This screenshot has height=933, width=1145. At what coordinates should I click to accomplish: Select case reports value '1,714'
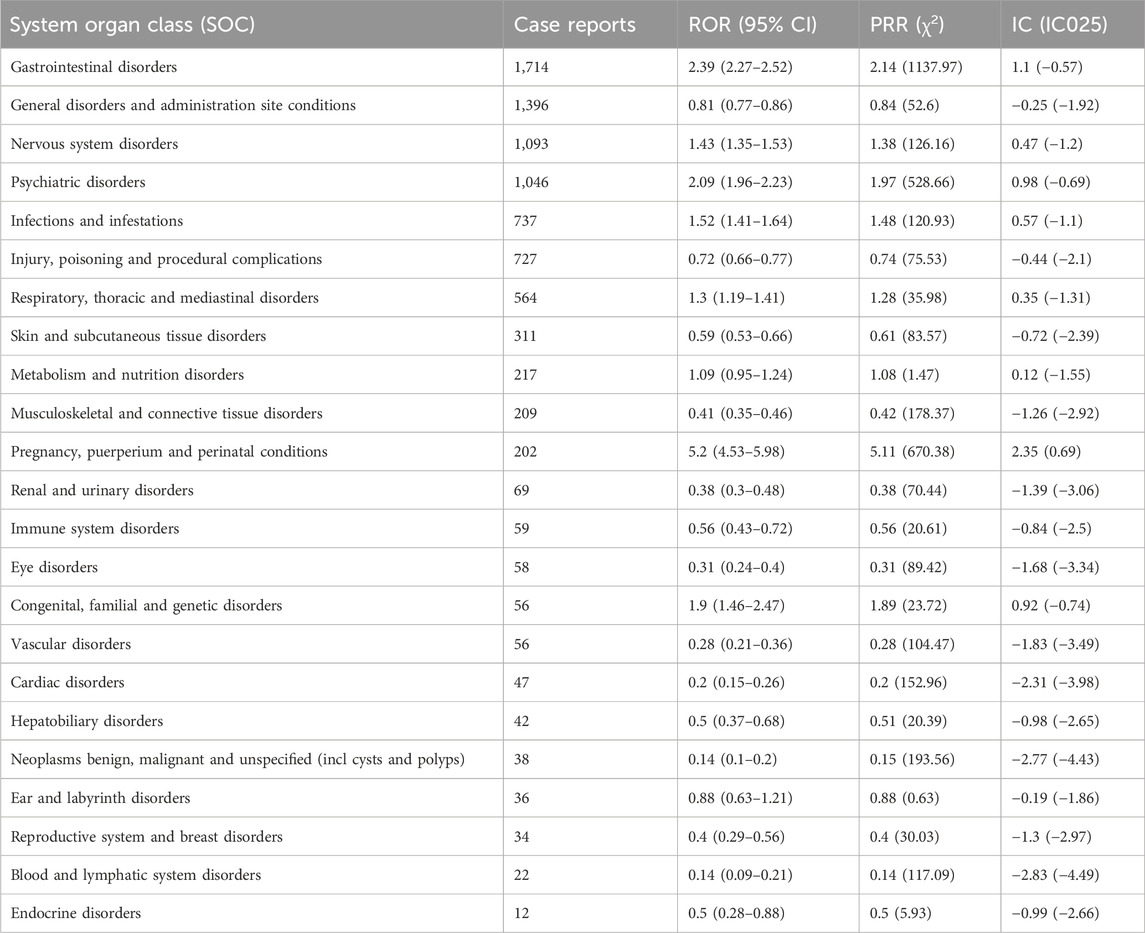click(531, 67)
